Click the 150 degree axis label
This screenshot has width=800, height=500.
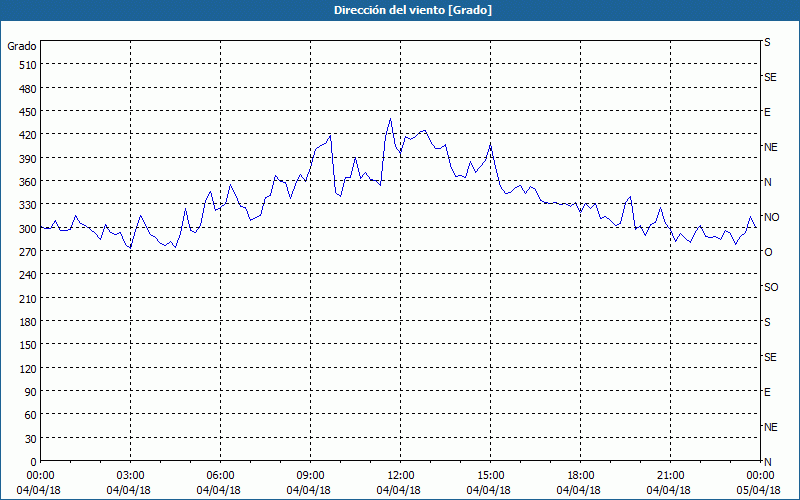point(28,345)
